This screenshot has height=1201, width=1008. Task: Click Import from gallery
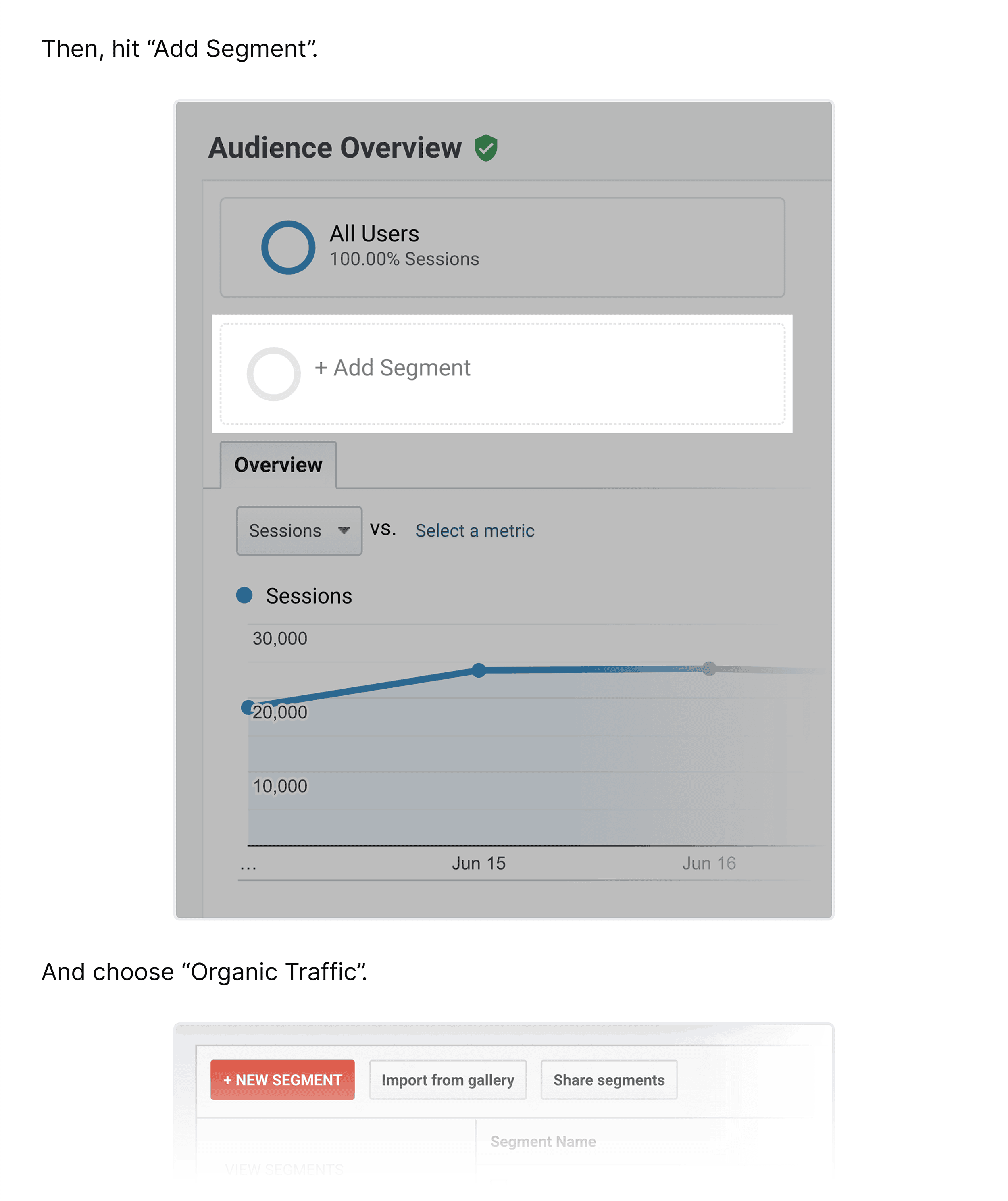click(x=448, y=1080)
